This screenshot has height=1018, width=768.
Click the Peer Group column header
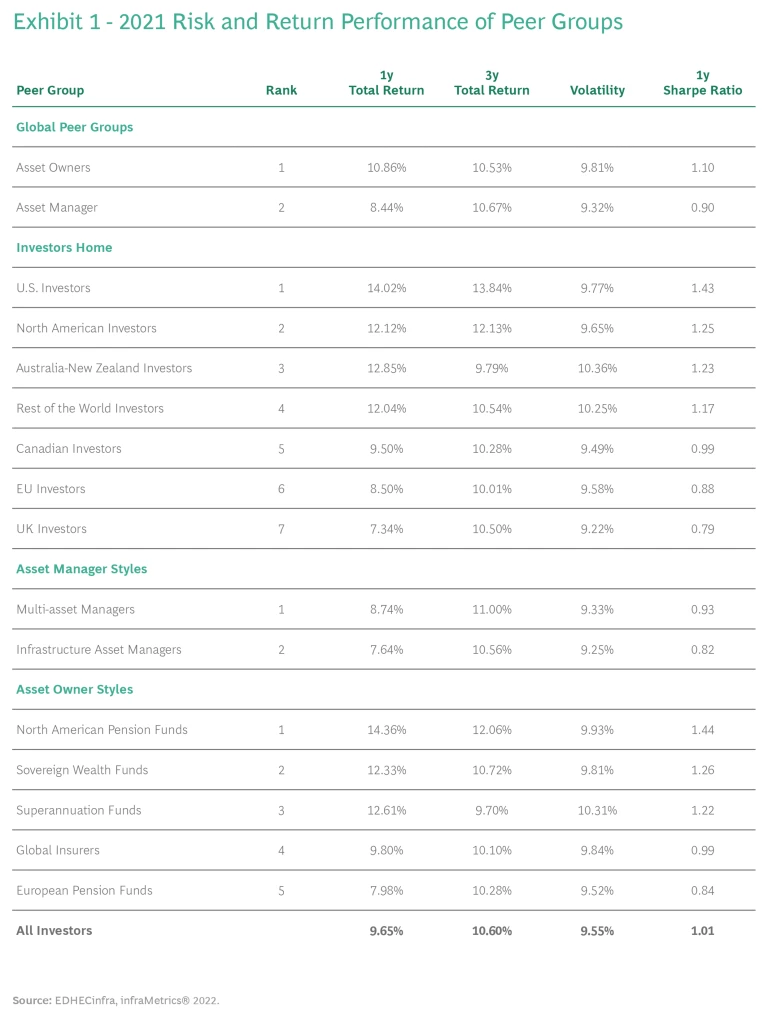click(x=50, y=90)
